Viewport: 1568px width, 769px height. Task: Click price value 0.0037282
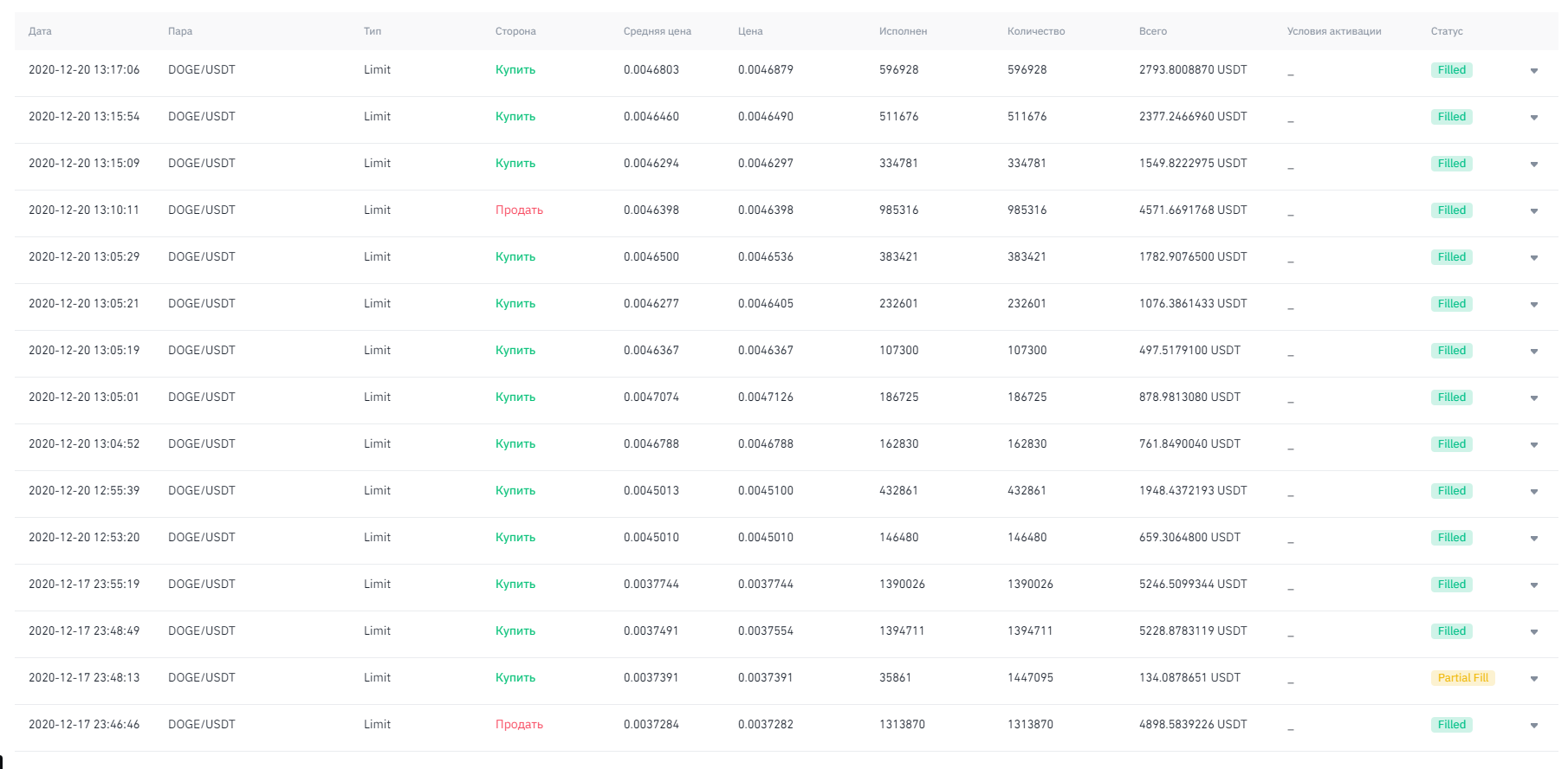766,725
